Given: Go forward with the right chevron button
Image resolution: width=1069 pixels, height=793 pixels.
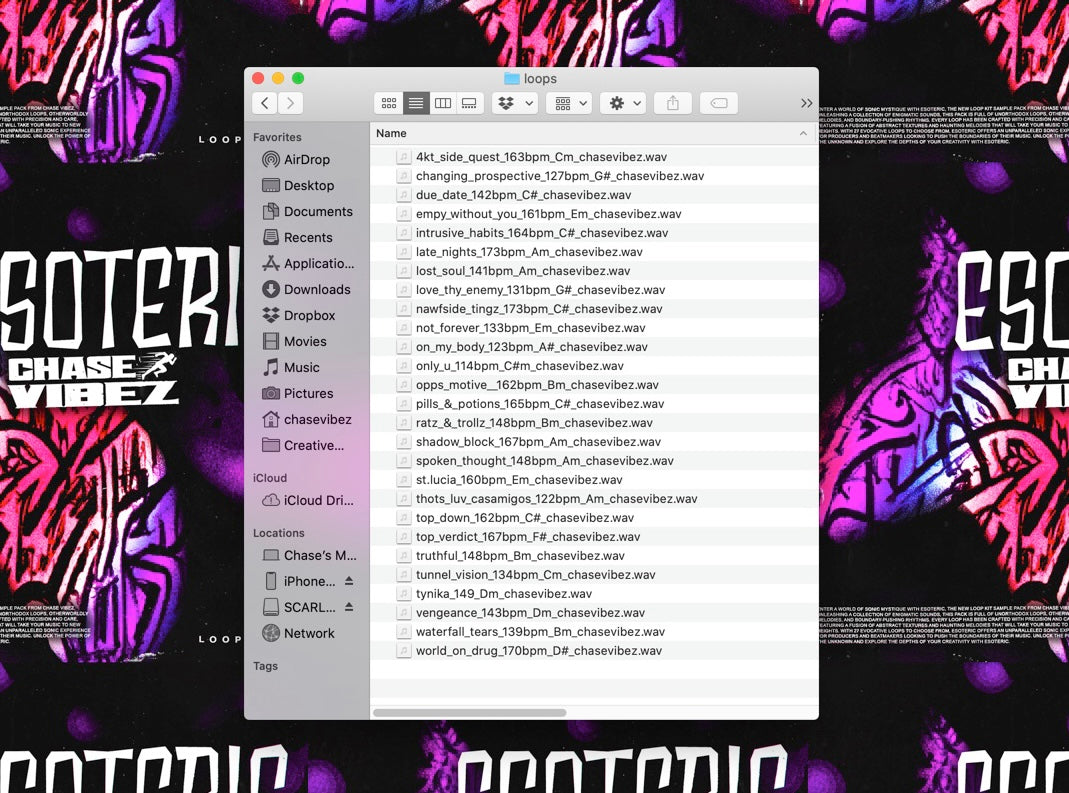Looking at the screenshot, I should pos(291,104).
